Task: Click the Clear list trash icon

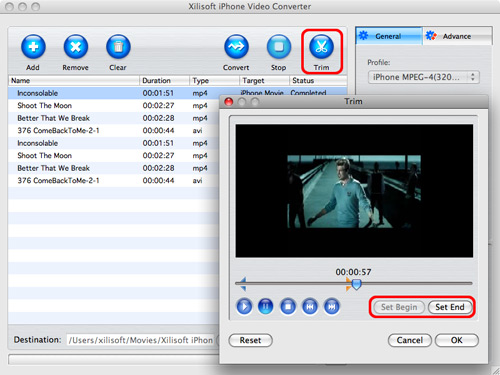Action: click(118, 46)
